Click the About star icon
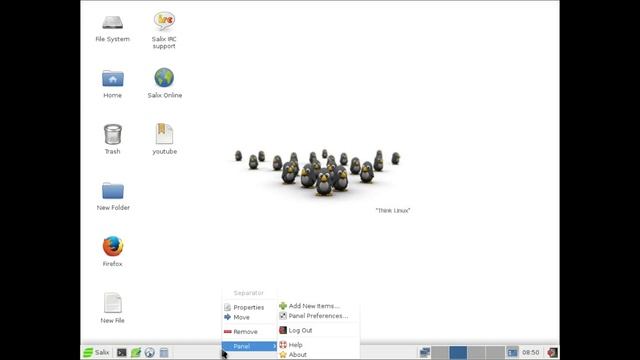 tap(283, 355)
